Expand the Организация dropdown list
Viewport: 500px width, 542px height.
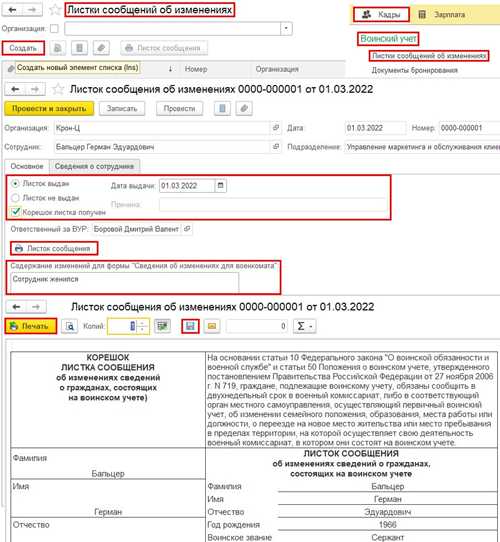[286, 29]
